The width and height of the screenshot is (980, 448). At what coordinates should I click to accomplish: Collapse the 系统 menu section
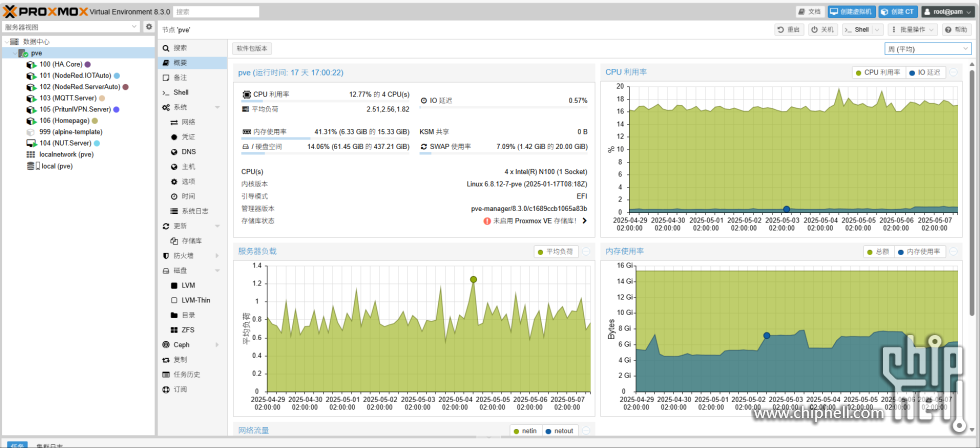click(x=218, y=107)
